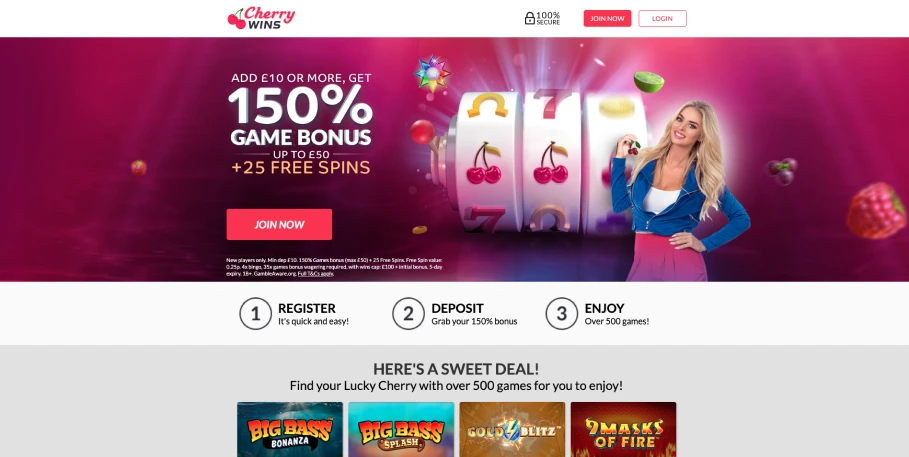Click the step 1 Register circle icon

click(x=255, y=314)
